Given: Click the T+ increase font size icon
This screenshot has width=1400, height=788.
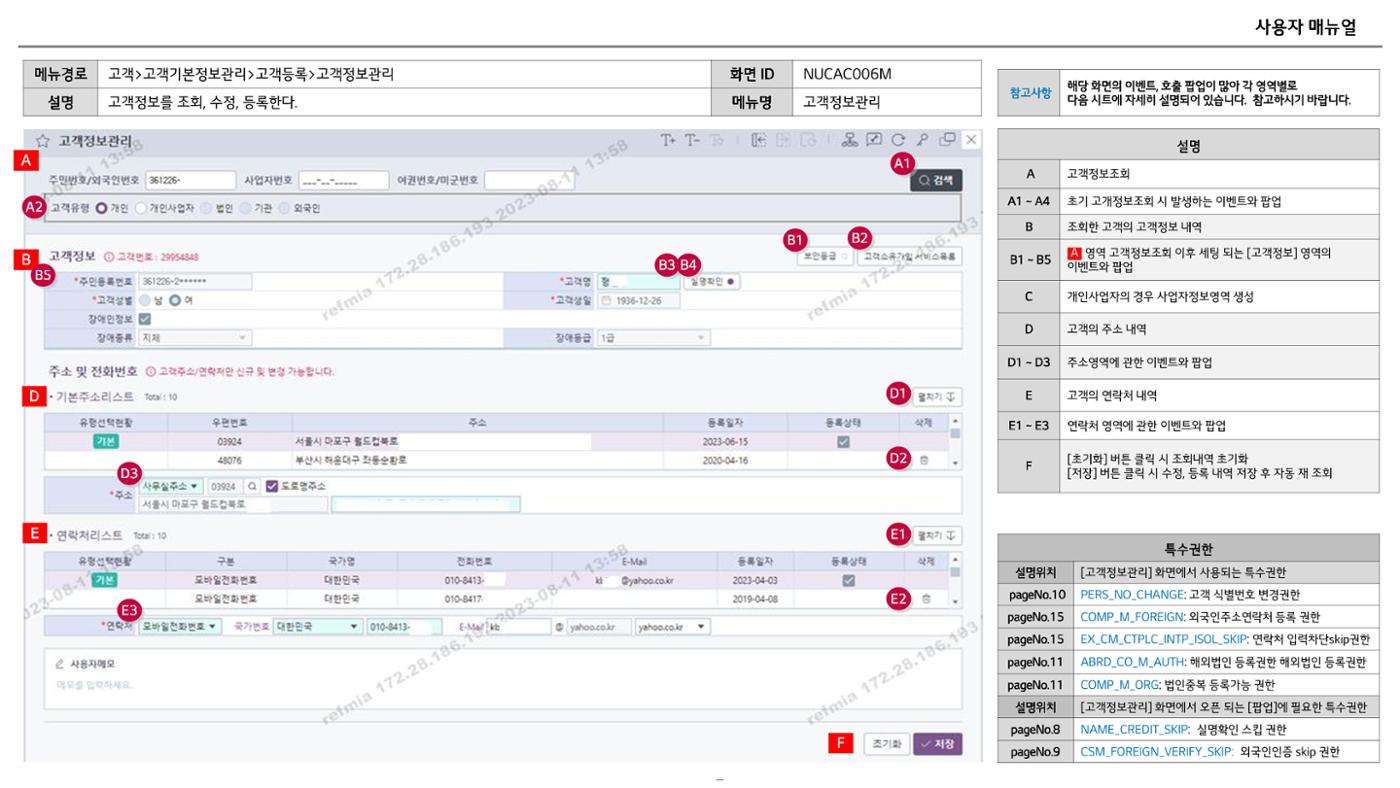Looking at the screenshot, I should coord(669,141).
